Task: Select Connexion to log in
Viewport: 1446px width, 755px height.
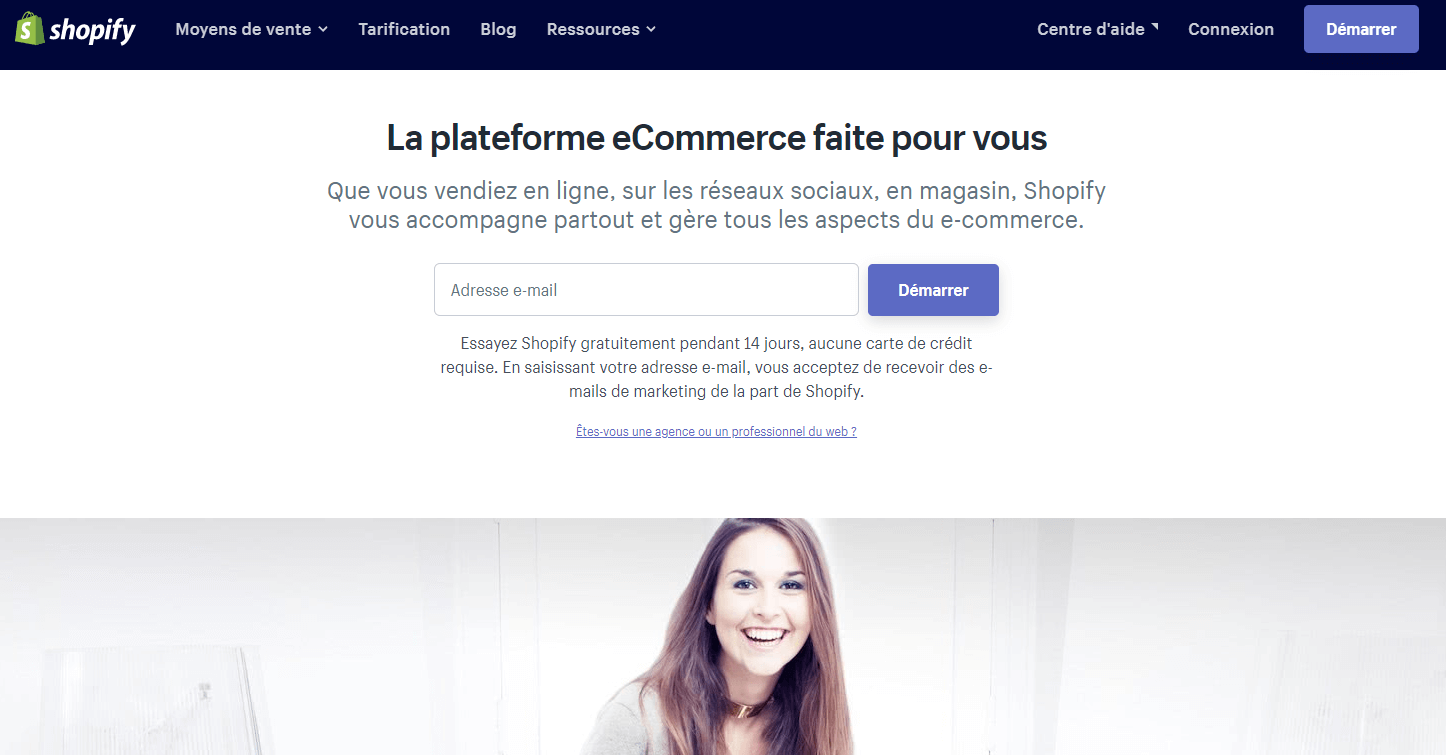Action: [x=1231, y=29]
